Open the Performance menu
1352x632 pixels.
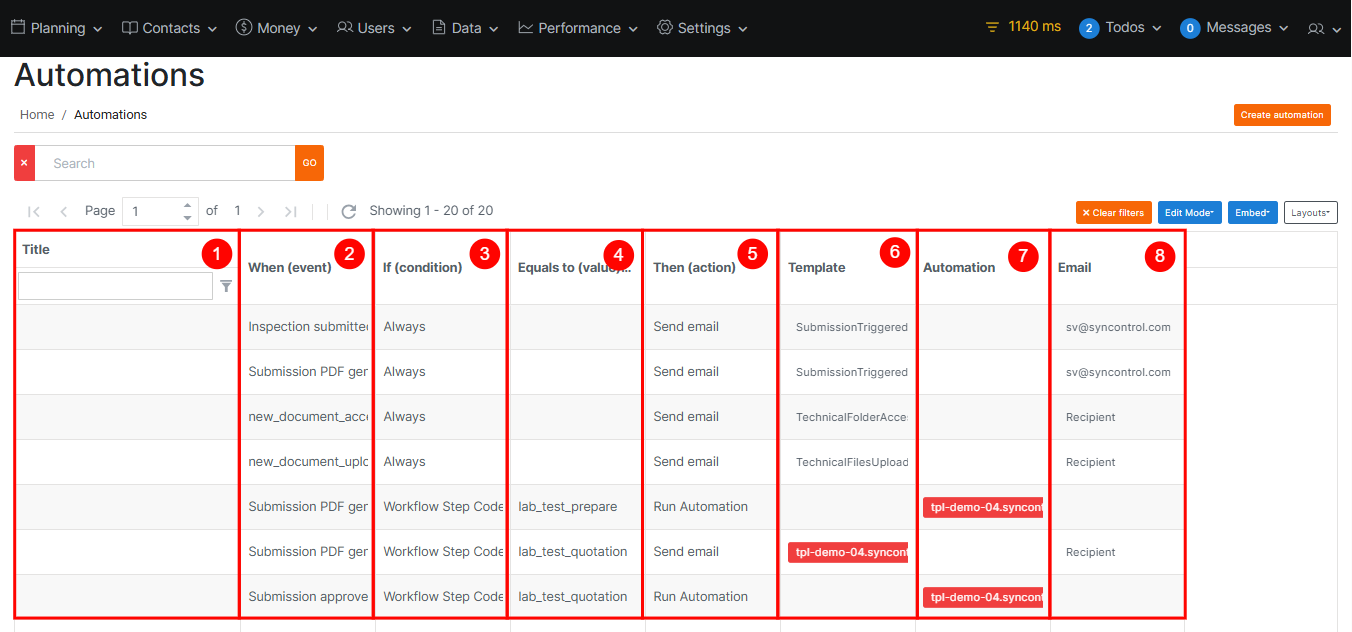(x=578, y=28)
